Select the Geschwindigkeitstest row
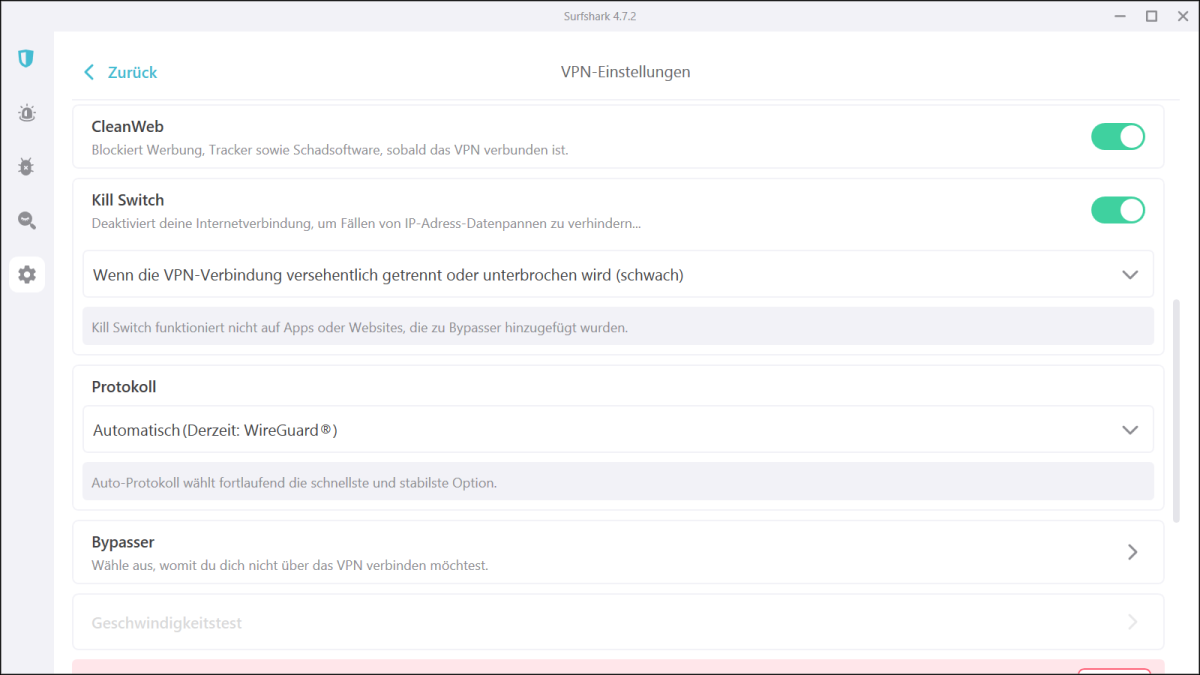Screen dimensions: 1200x675 pos(618,622)
